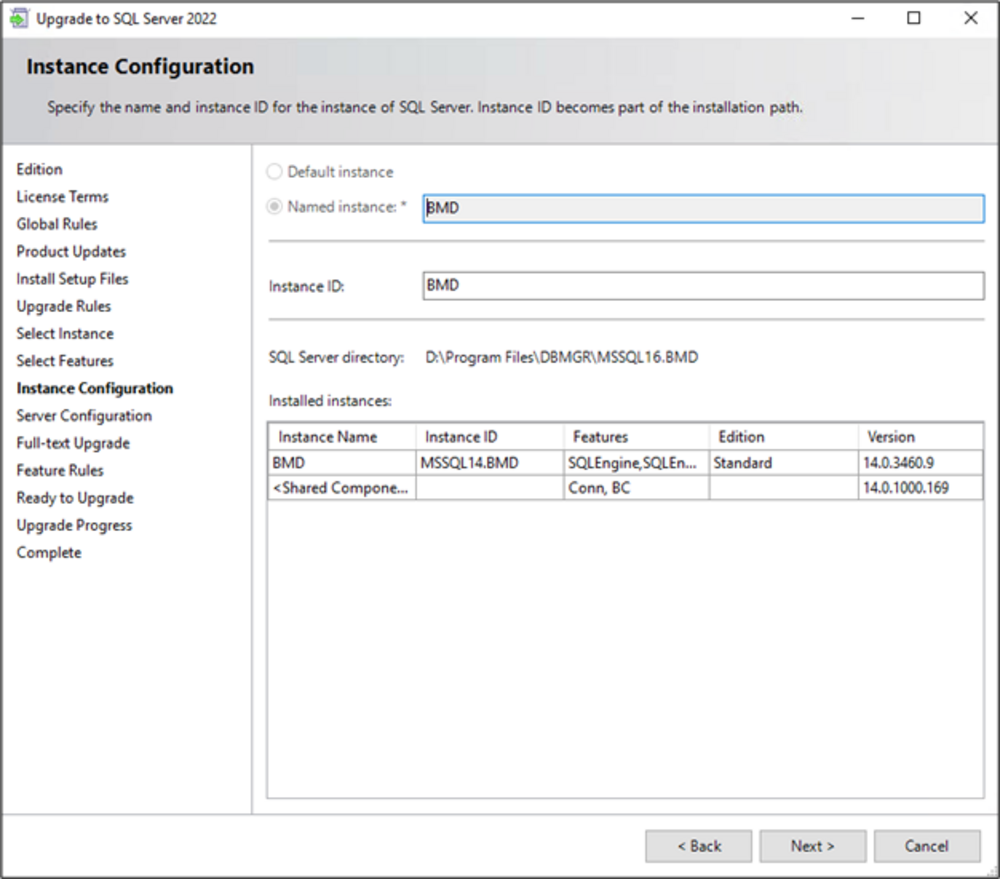Select the License Terms step in sidebar
Image resolution: width=1000 pixels, height=879 pixels.
pyautogui.click(x=62, y=197)
